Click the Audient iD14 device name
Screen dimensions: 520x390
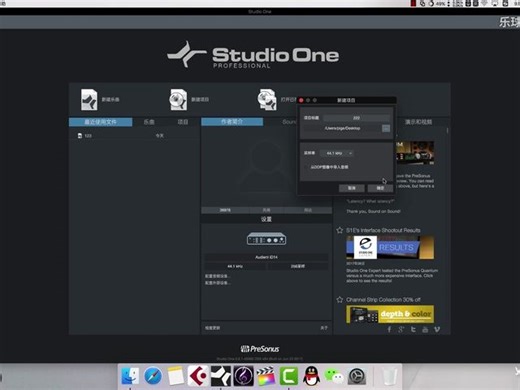[266, 257]
